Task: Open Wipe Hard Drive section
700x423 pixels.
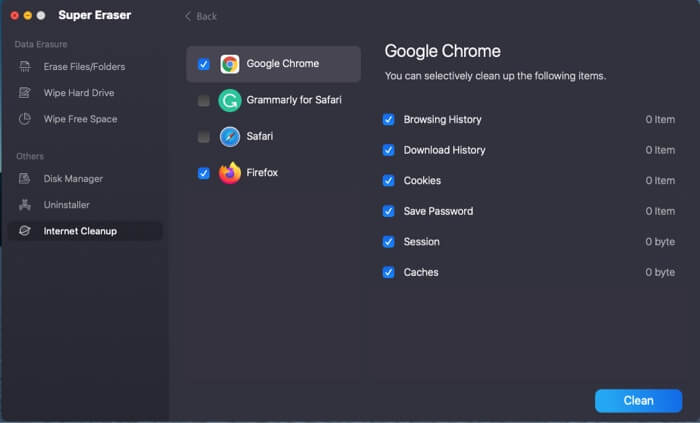Action: click(85, 93)
